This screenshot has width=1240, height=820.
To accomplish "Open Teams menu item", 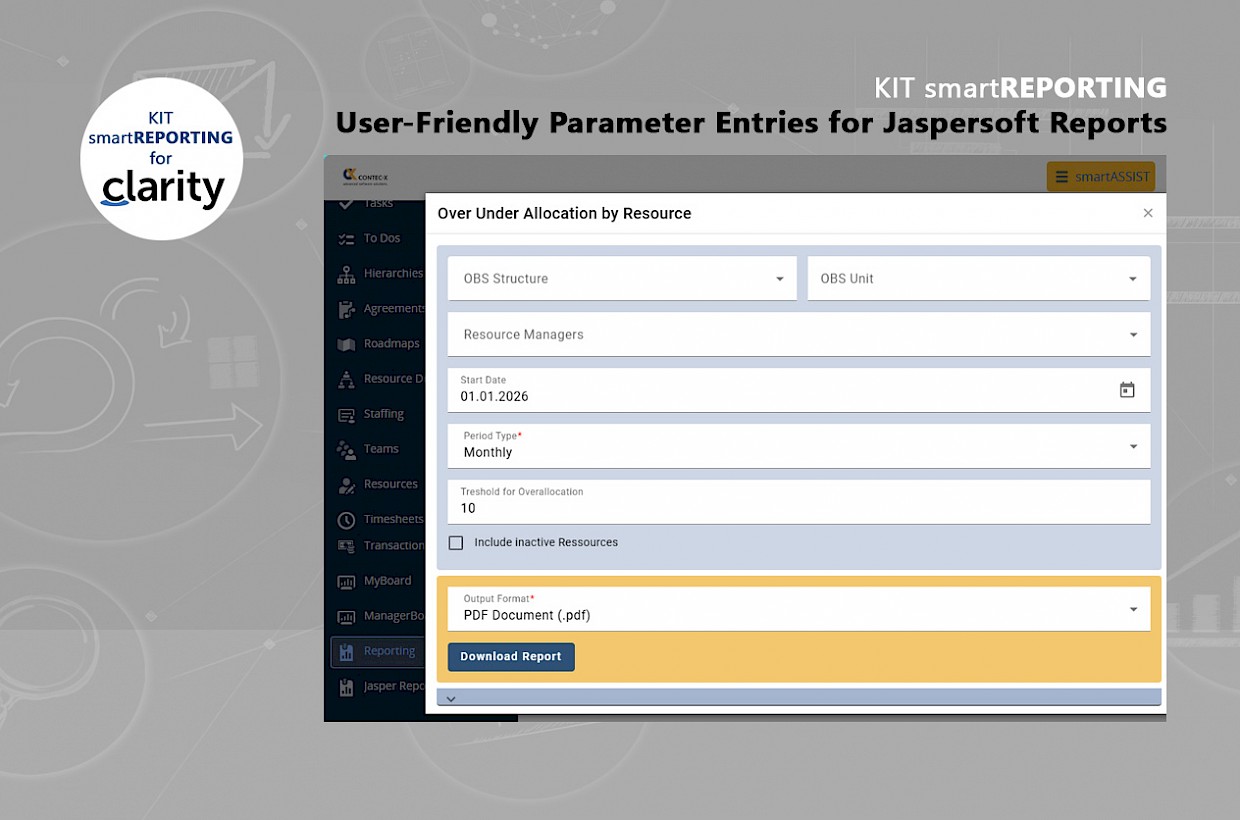I will [381, 449].
